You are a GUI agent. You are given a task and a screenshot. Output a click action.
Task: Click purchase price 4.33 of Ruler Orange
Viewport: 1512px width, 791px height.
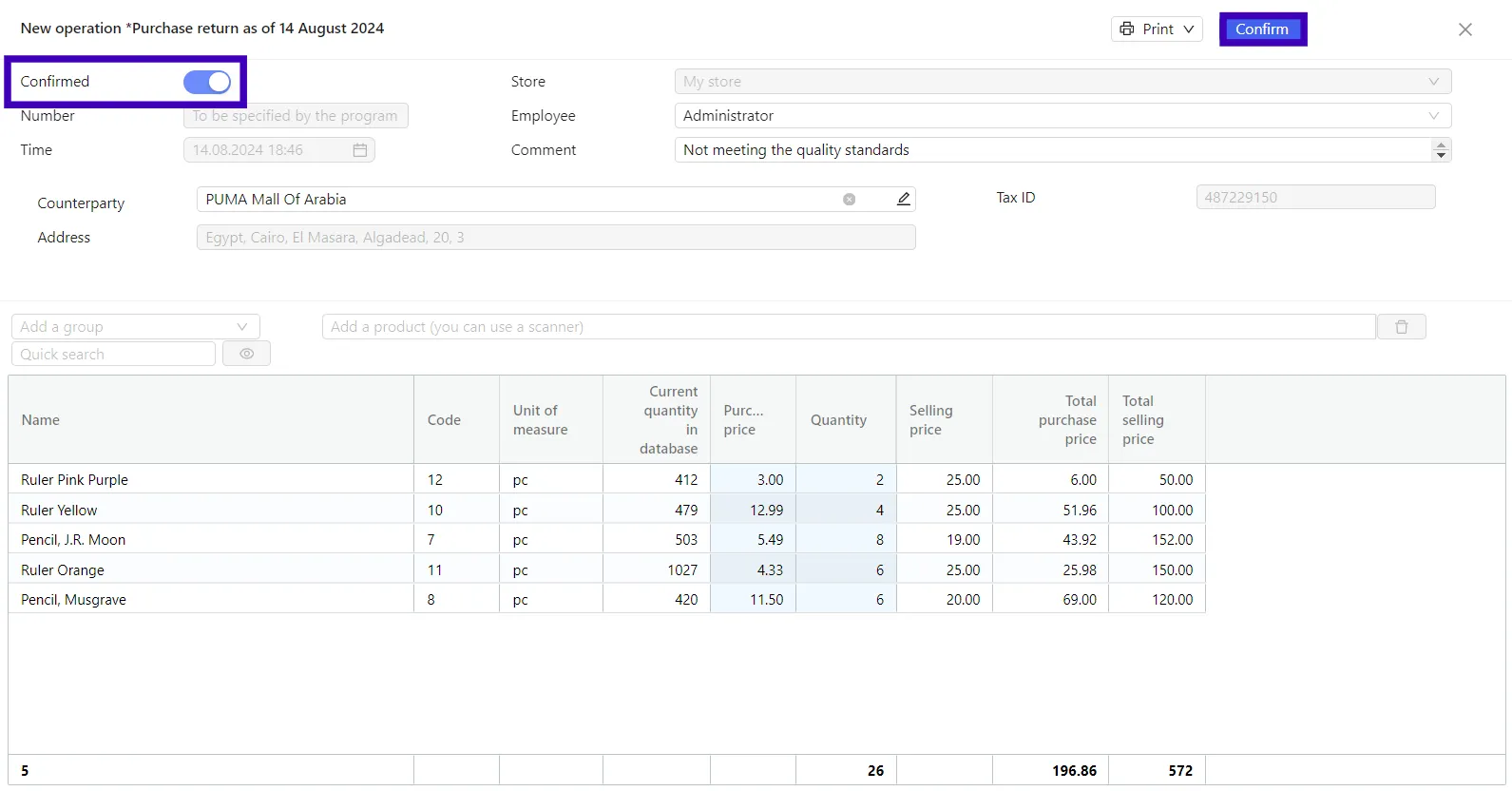(x=753, y=570)
